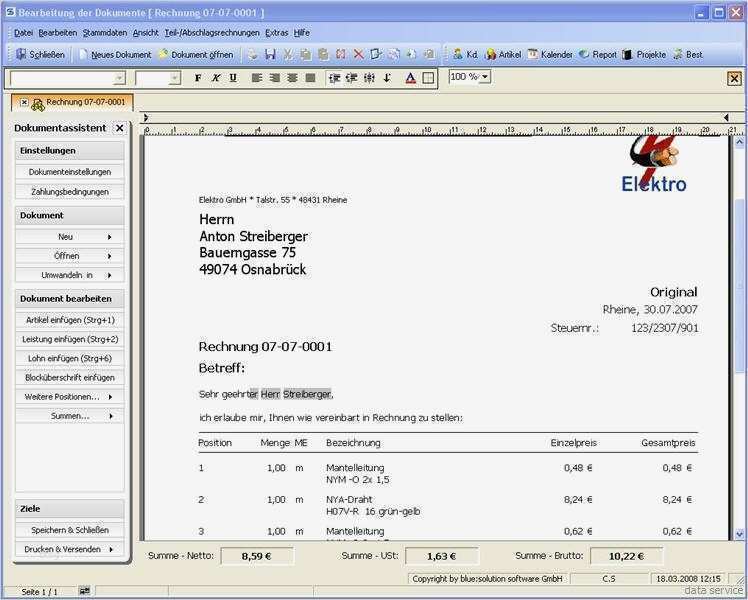Click the paste clipboard icon
This screenshot has height=600, width=748.
coord(323,54)
